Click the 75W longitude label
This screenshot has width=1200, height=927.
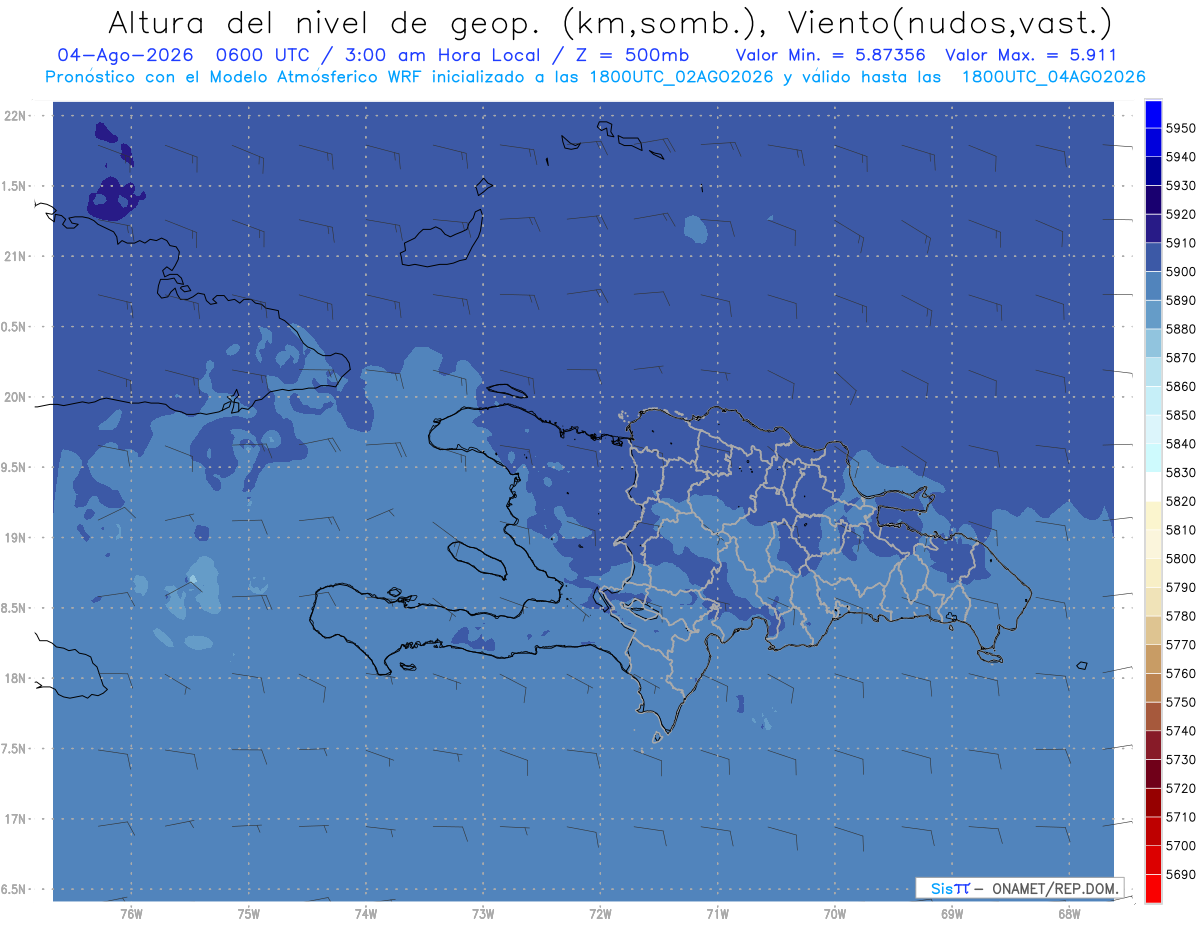249,914
